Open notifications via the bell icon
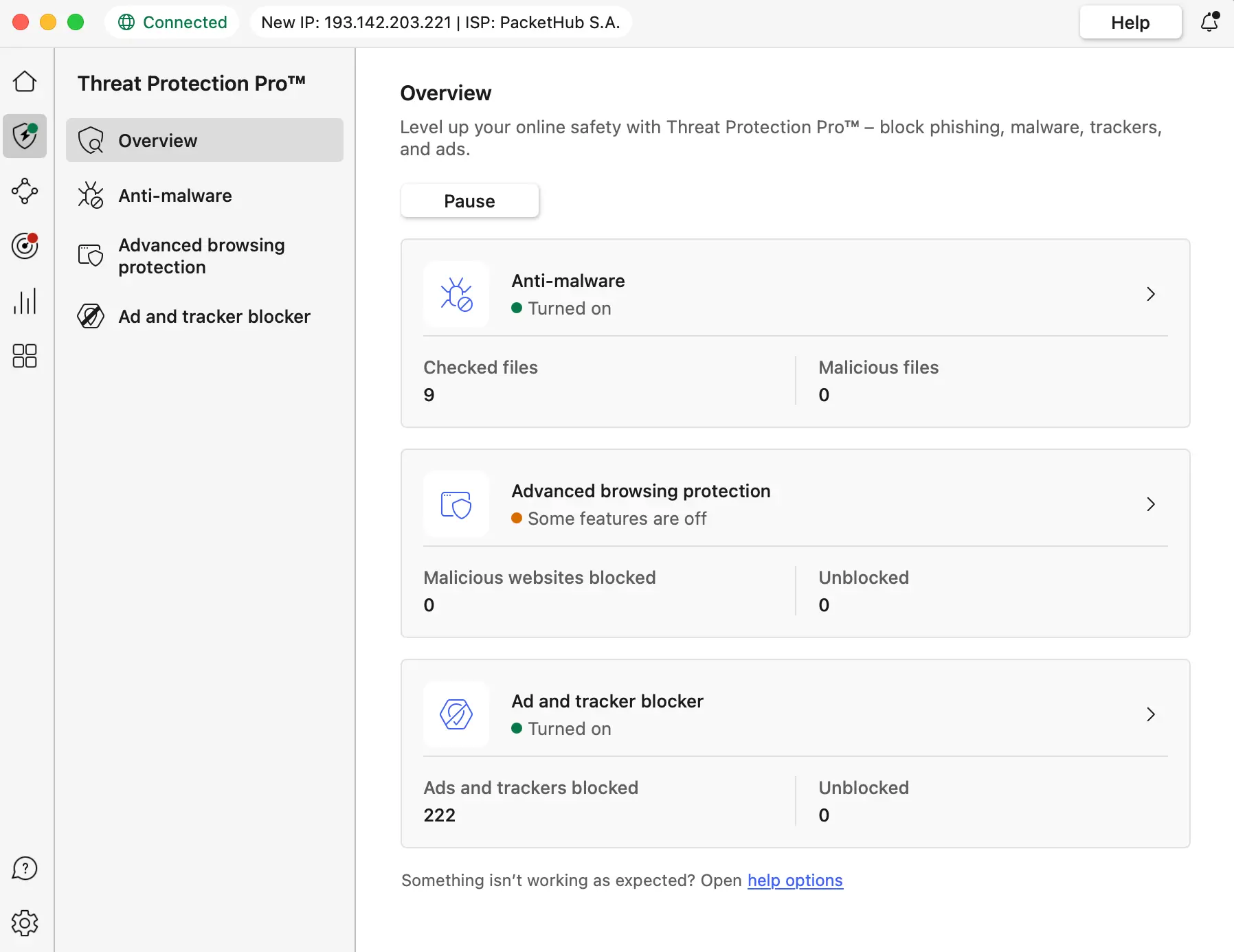The width and height of the screenshot is (1234, 952). (x=1209, y=22)
